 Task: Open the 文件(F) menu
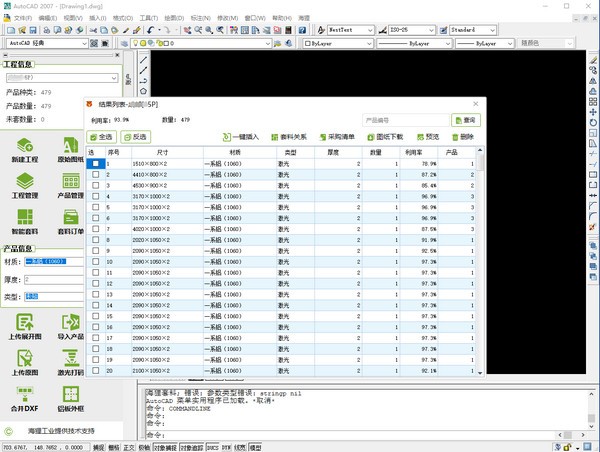point(22,18)
